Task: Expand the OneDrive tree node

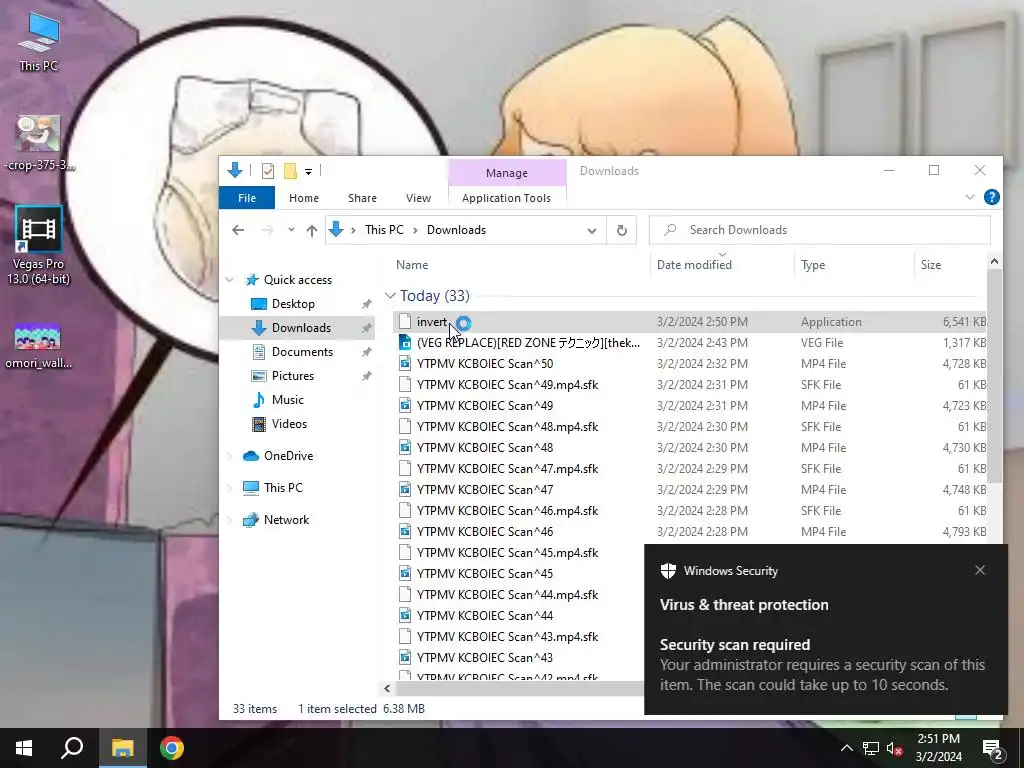Action: pos(230,456)
